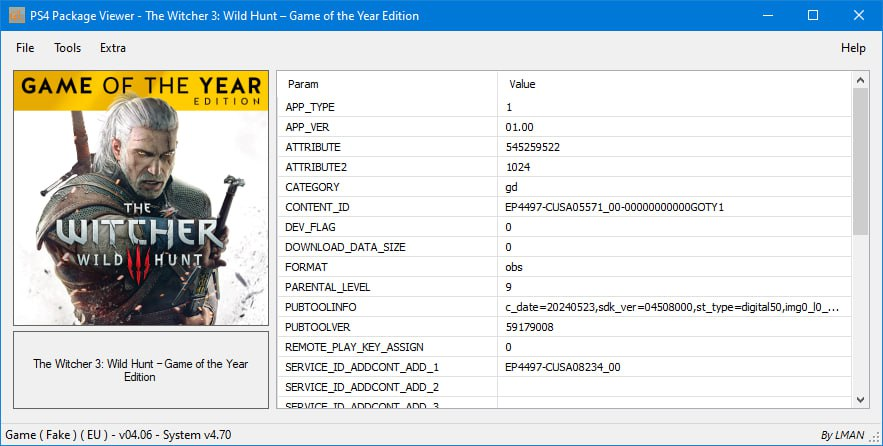This screenshot has width=883, height=446.
Task: Minimize the PS4 Package Viewer window
Action: (x=768, y=15)
